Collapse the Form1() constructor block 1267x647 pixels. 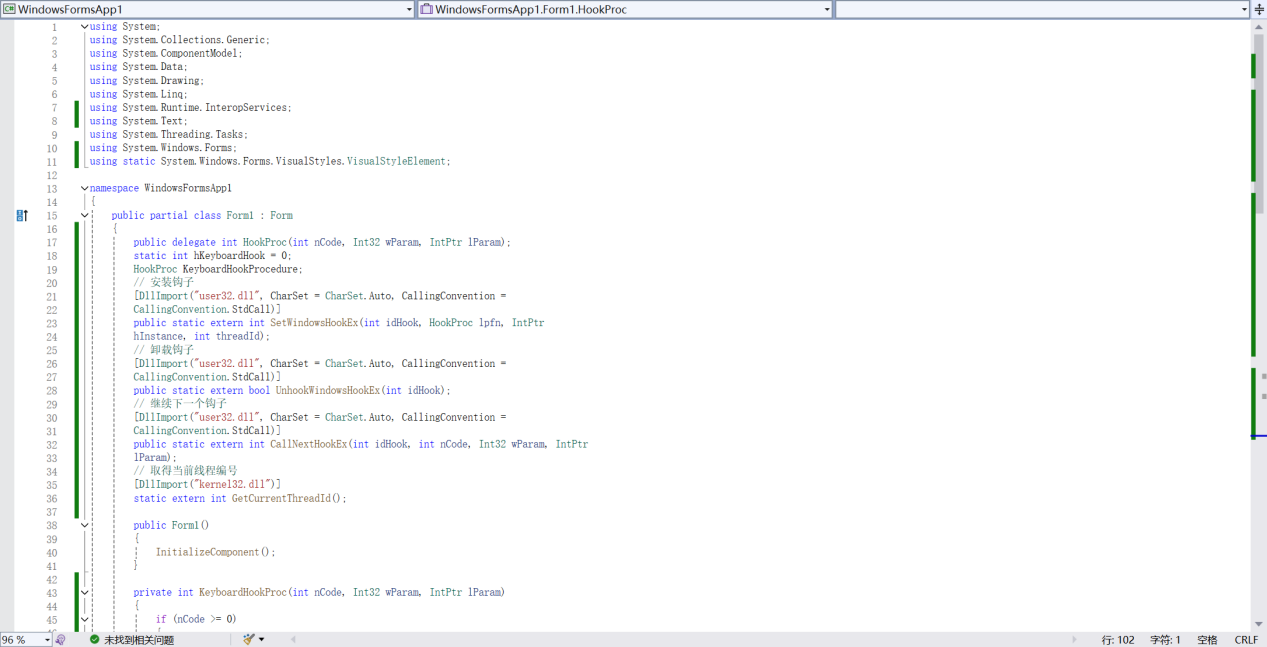84,525
